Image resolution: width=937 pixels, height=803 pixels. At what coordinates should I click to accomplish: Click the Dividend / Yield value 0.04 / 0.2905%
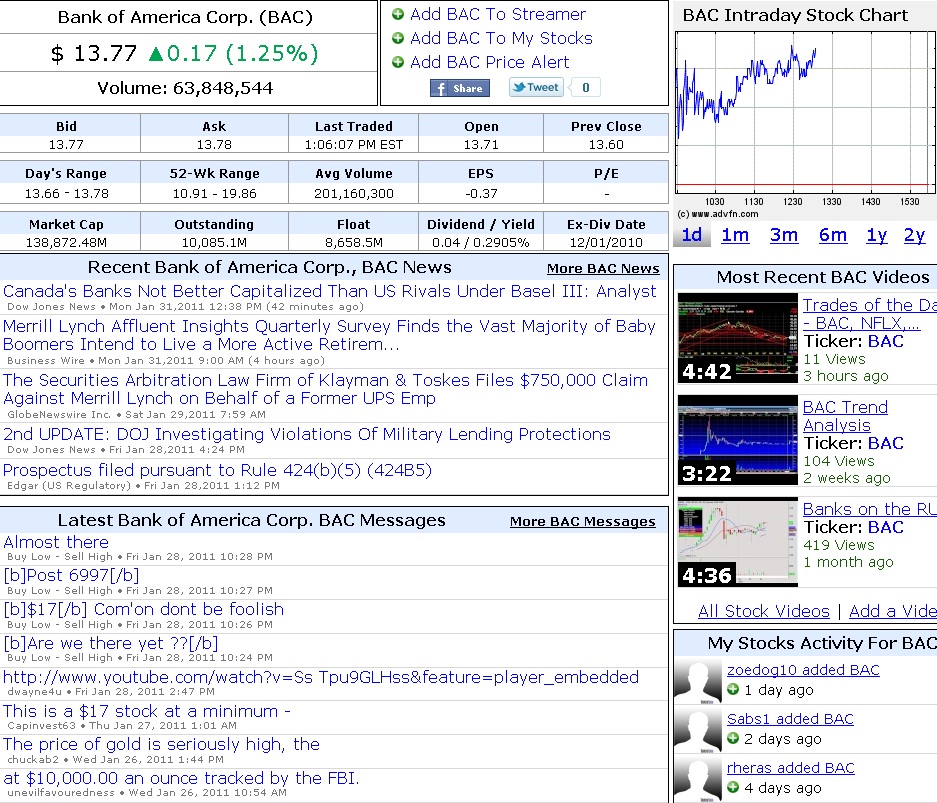pyautogui.click(x=481, y=243)
